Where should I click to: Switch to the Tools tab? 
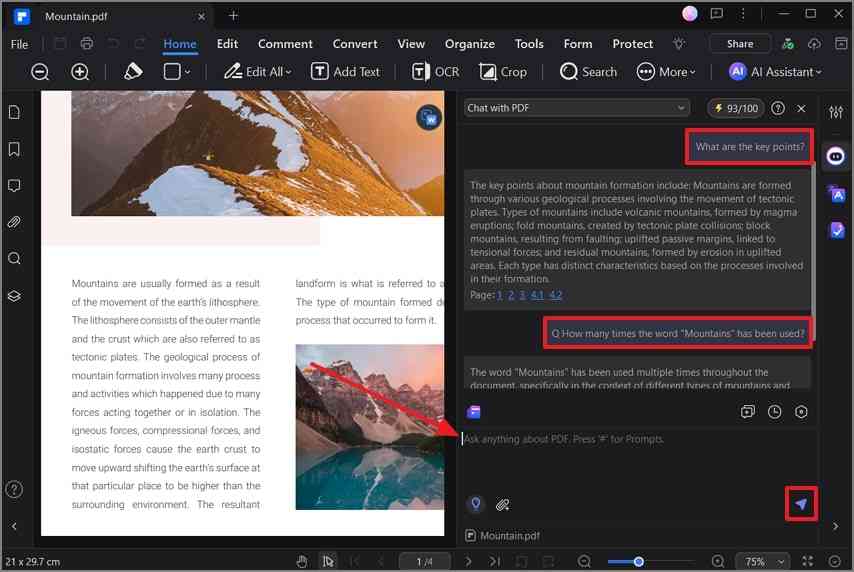point(529,44)
